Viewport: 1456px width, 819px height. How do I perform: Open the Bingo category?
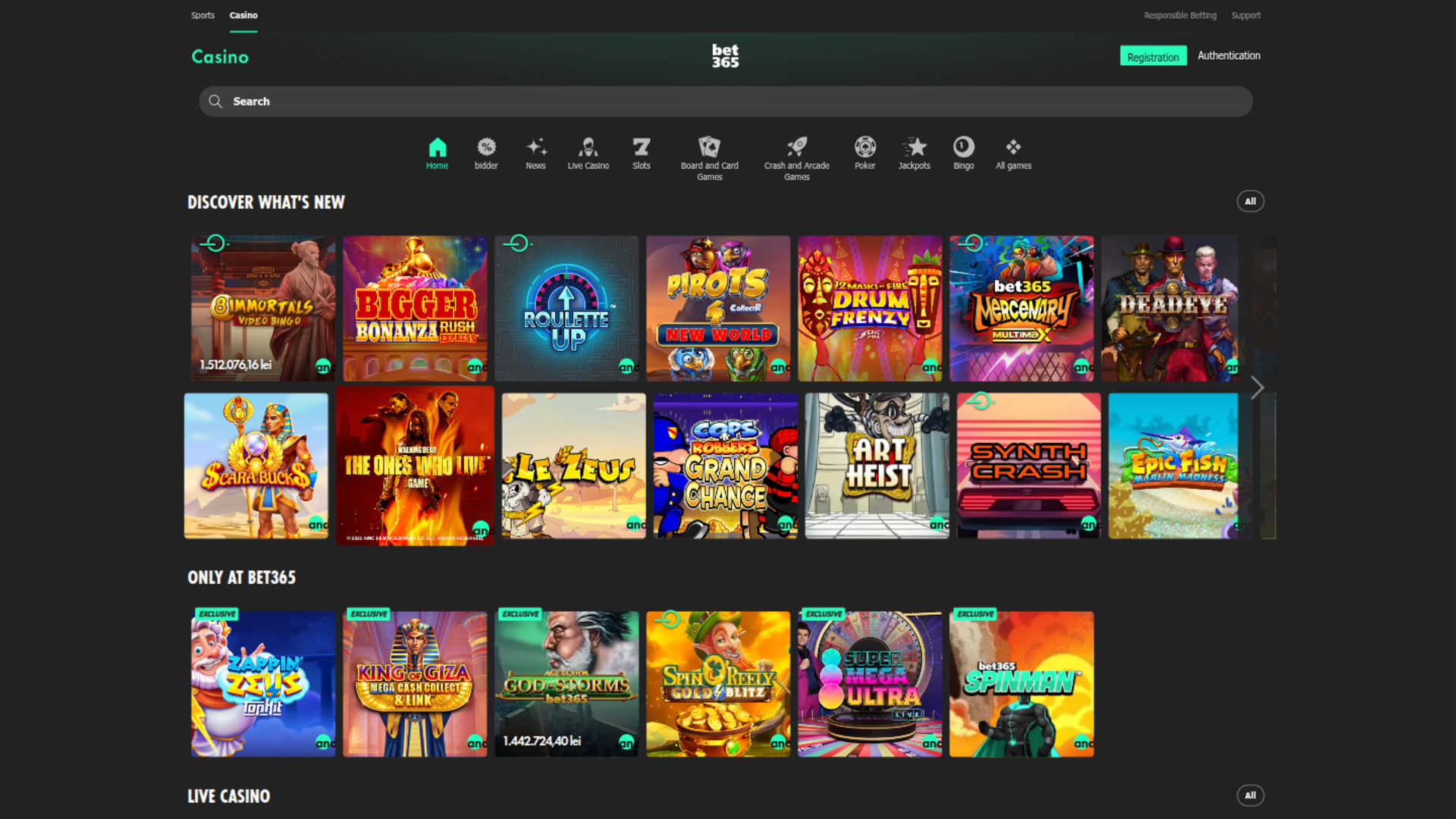click(x=963, y=153)
